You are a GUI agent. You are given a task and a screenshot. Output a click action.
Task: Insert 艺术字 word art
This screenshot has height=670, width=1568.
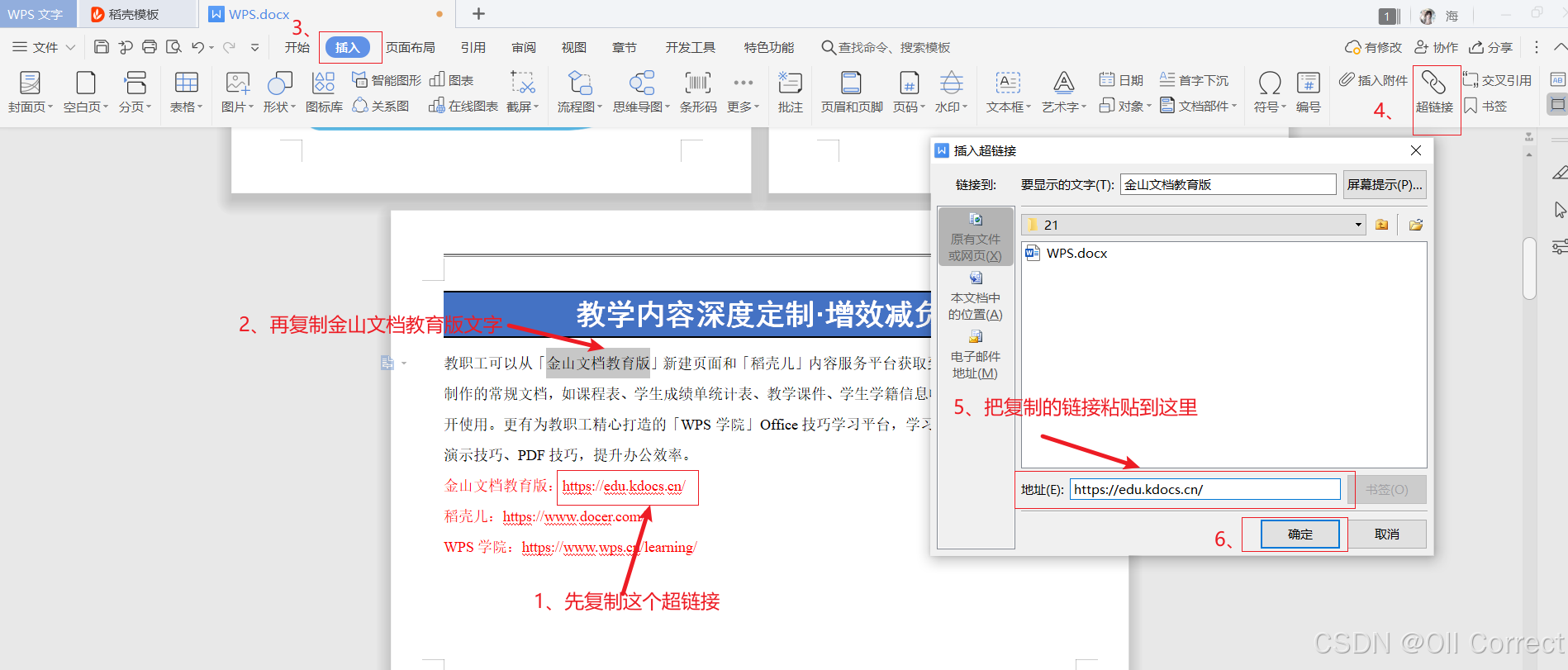point(1063,92)
